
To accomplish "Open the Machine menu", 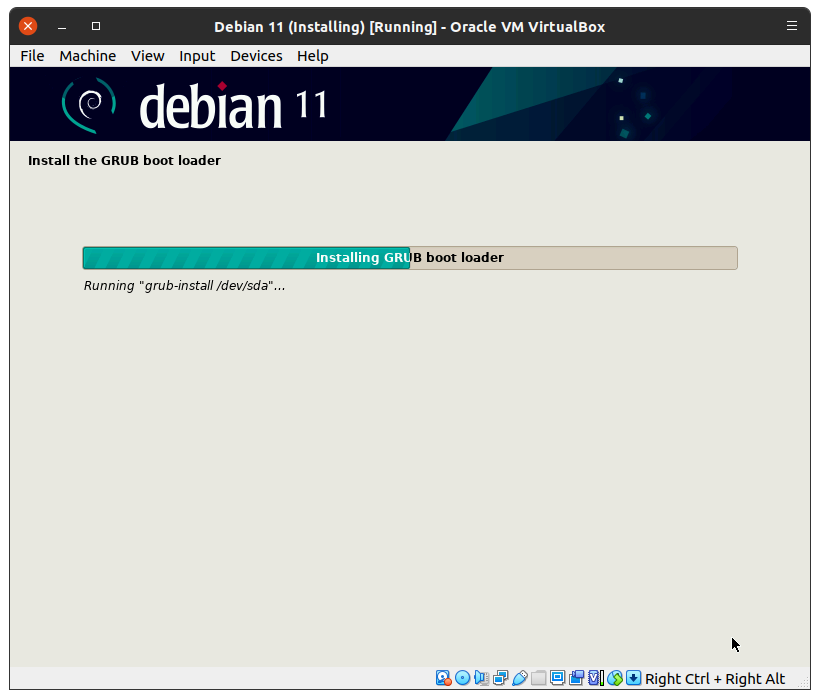I will pyautogui.click(x=87, y=56).
